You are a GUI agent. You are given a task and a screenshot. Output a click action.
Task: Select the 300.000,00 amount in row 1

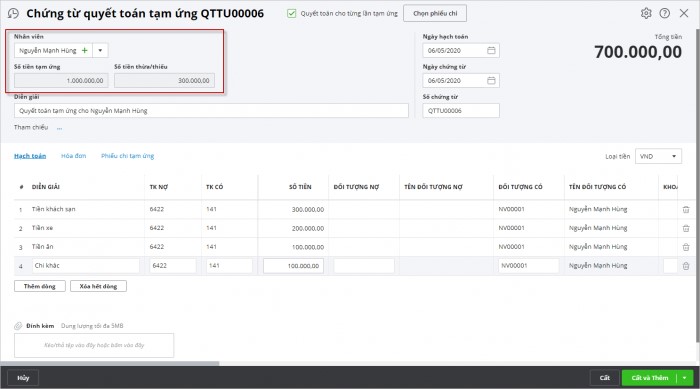click(308, 209)
